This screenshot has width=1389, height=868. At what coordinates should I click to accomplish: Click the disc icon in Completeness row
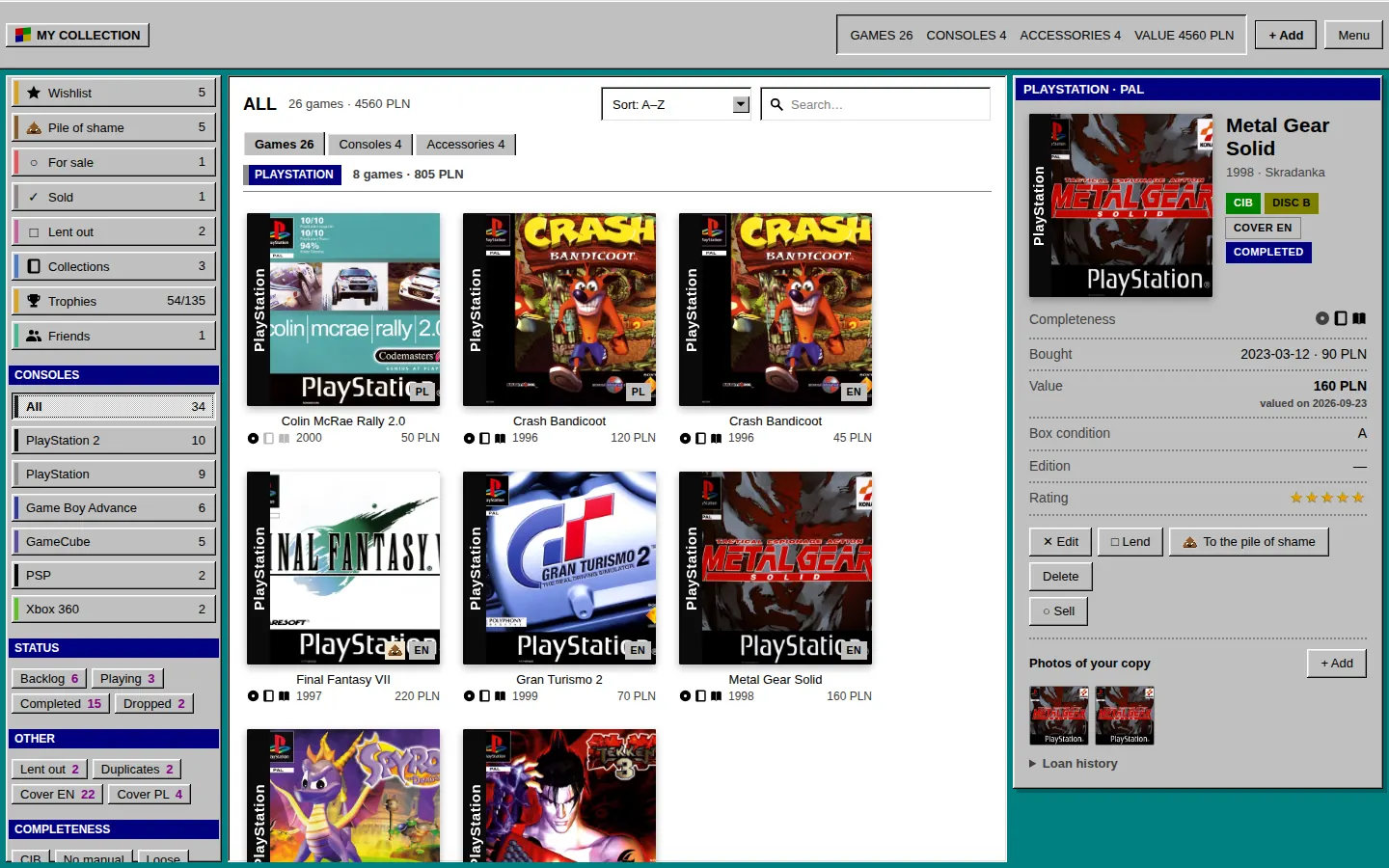(1322, 318)
